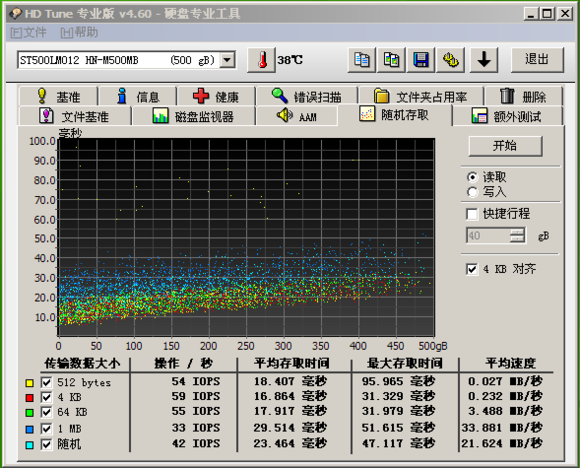This screenshot has height=468, width=580.
Task: Copy screenshot to clipboard icon
Action: (x=391, y=60)
